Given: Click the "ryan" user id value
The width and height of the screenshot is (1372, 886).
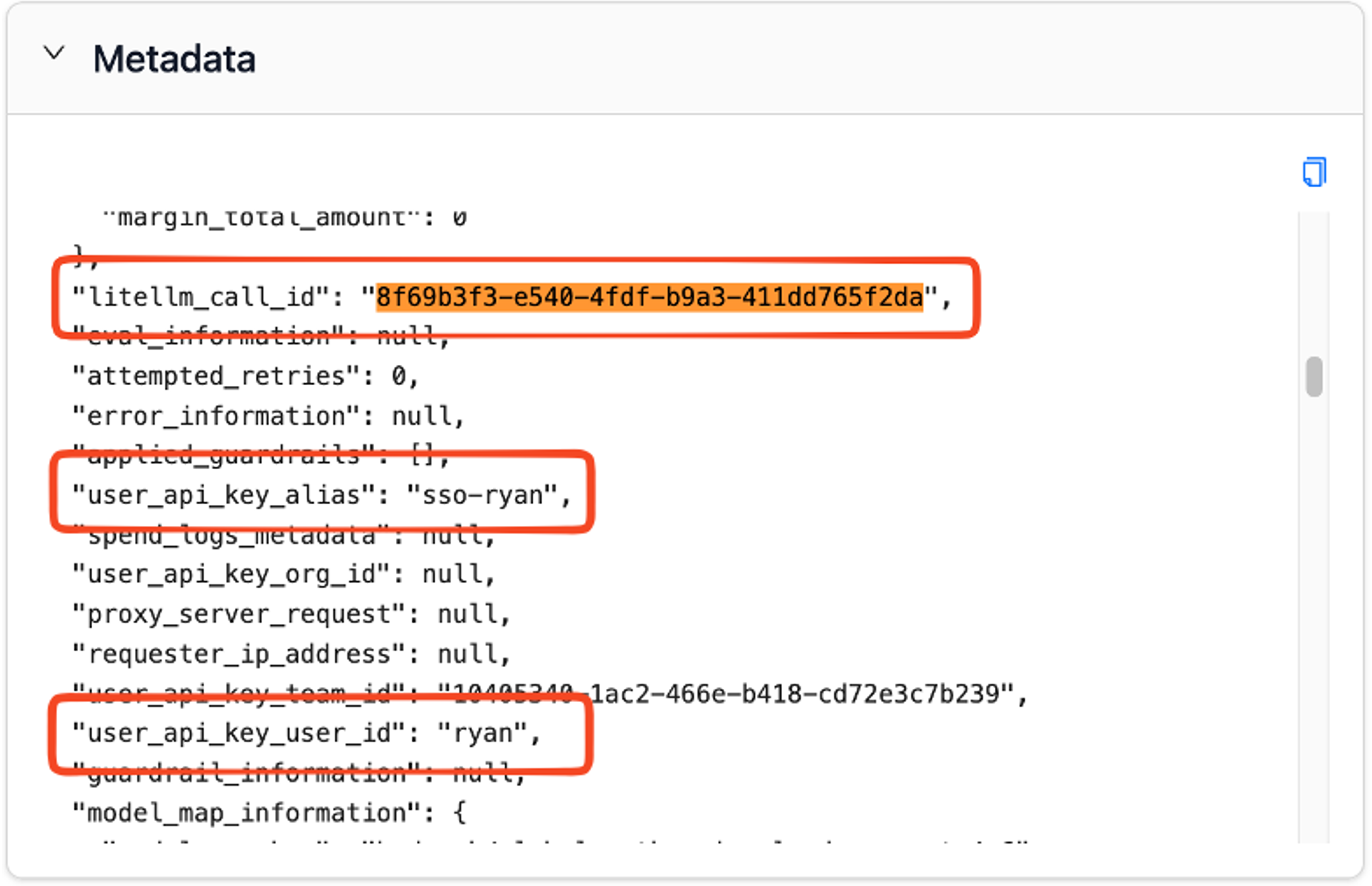Looking at the screenshot, I should tap(482, 734).
